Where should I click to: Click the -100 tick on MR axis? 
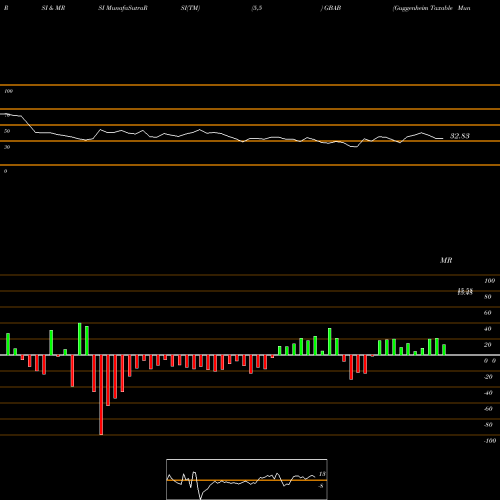point(490,441)
